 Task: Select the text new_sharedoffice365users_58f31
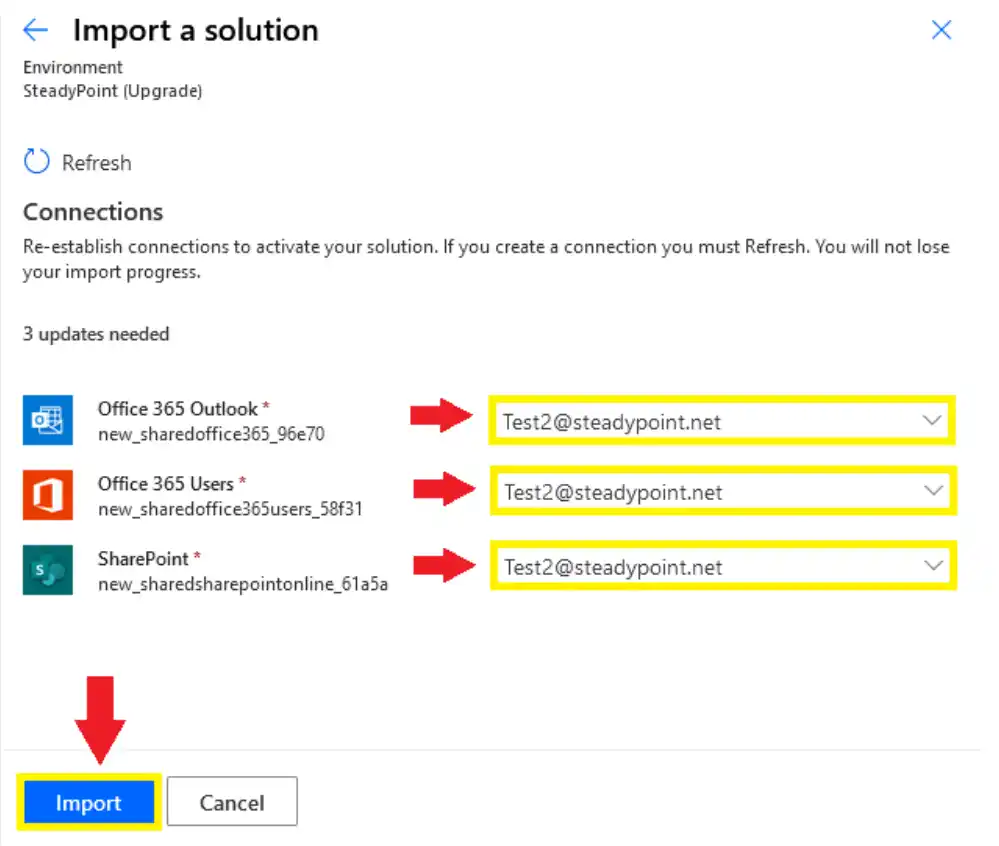tap(230, 509)
